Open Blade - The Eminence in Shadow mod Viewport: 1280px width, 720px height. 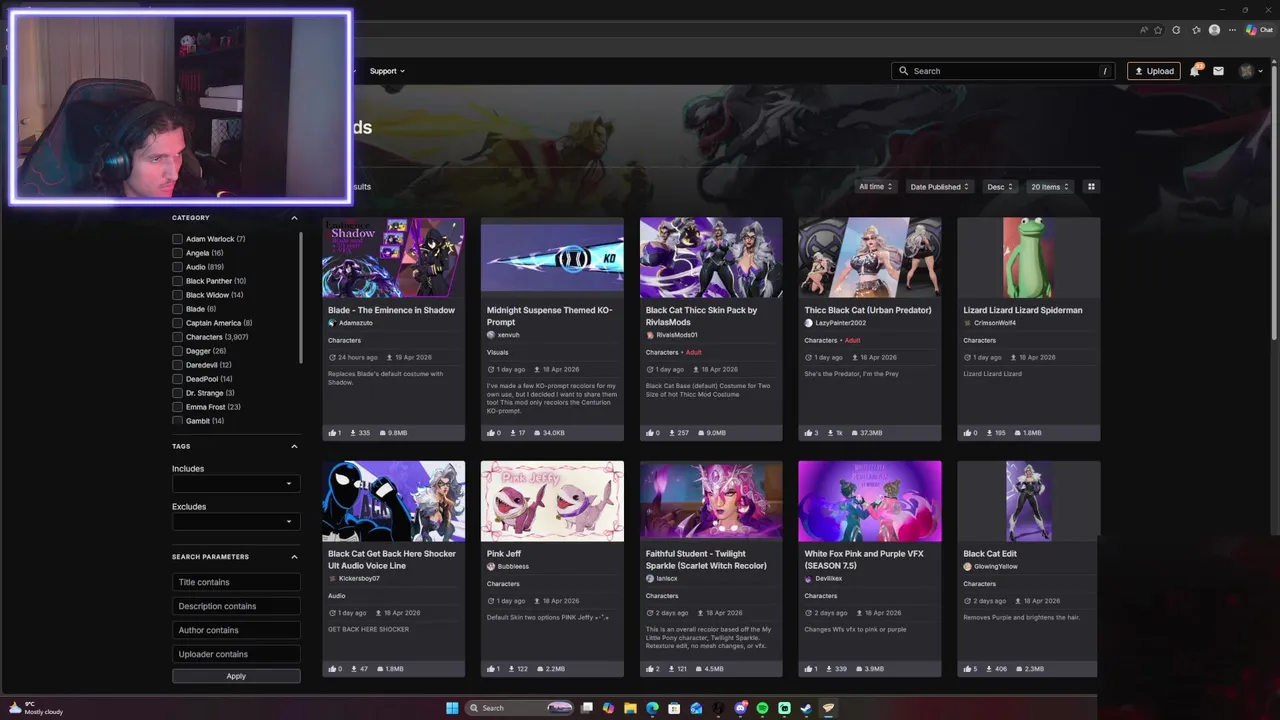[x=391, y=310]
